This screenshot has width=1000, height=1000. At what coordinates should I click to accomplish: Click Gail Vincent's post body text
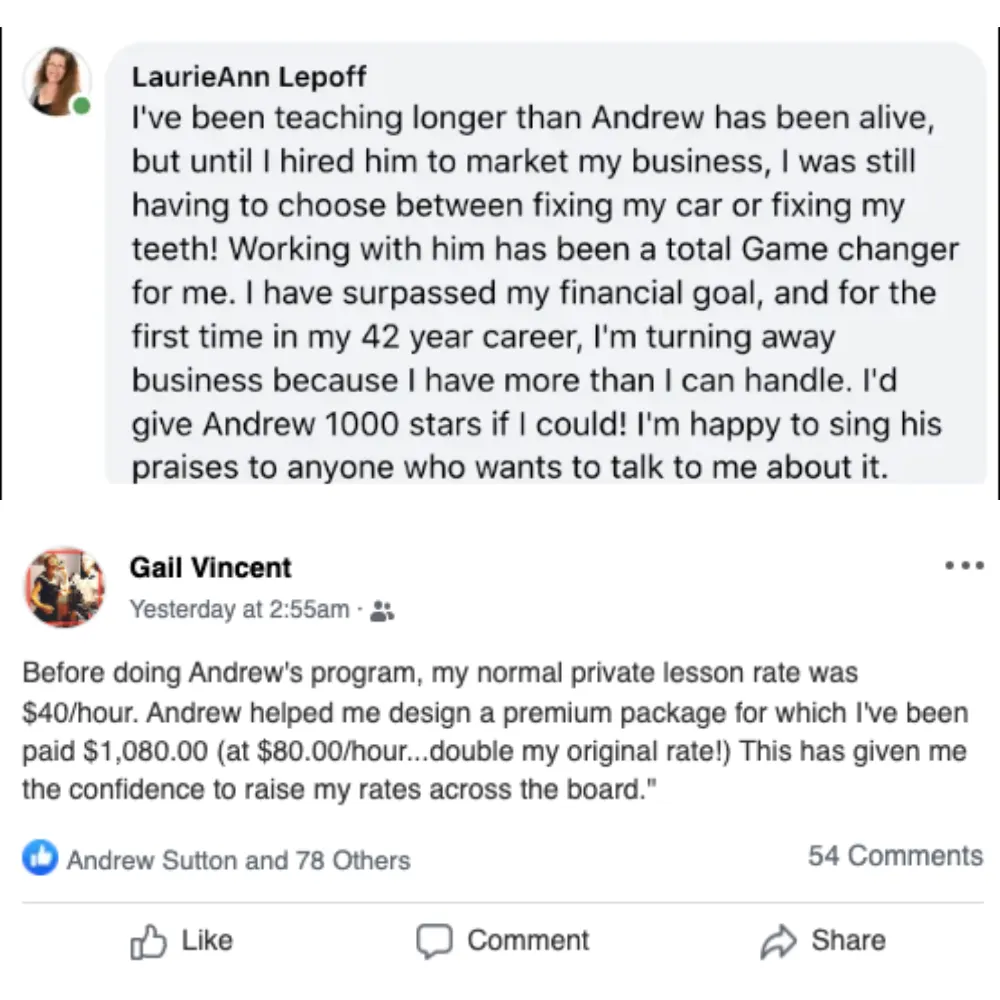point(496,731)
